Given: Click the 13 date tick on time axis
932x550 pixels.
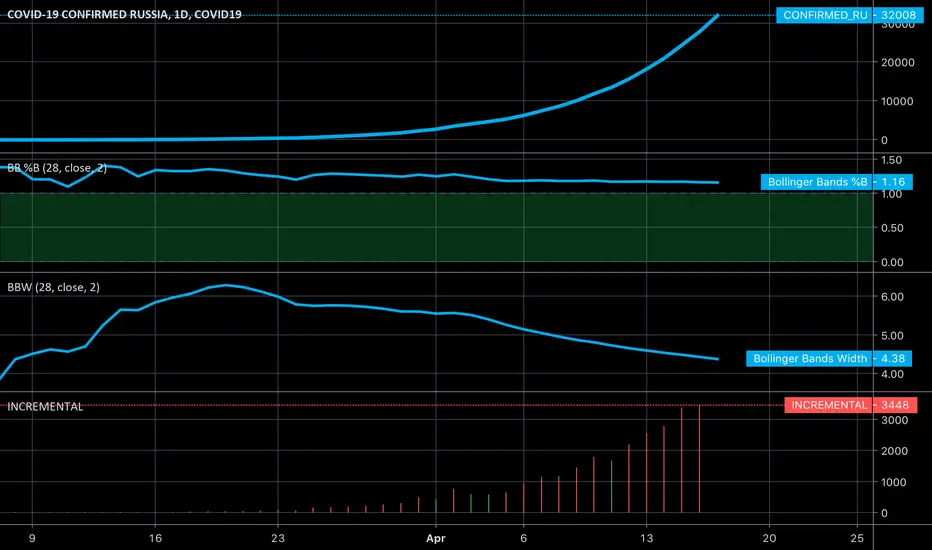Looking at the screenshot, I should point(646,538).
